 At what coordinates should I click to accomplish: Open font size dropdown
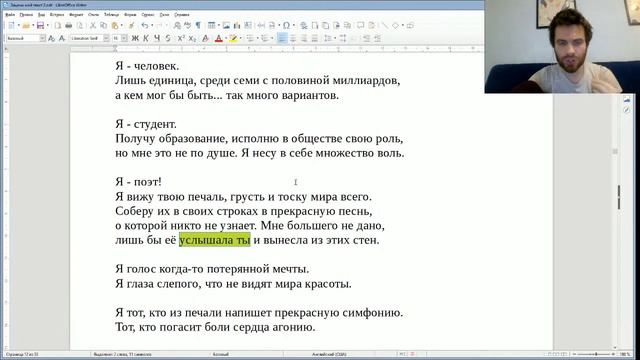pyautogui.click(x=124, y=38)
